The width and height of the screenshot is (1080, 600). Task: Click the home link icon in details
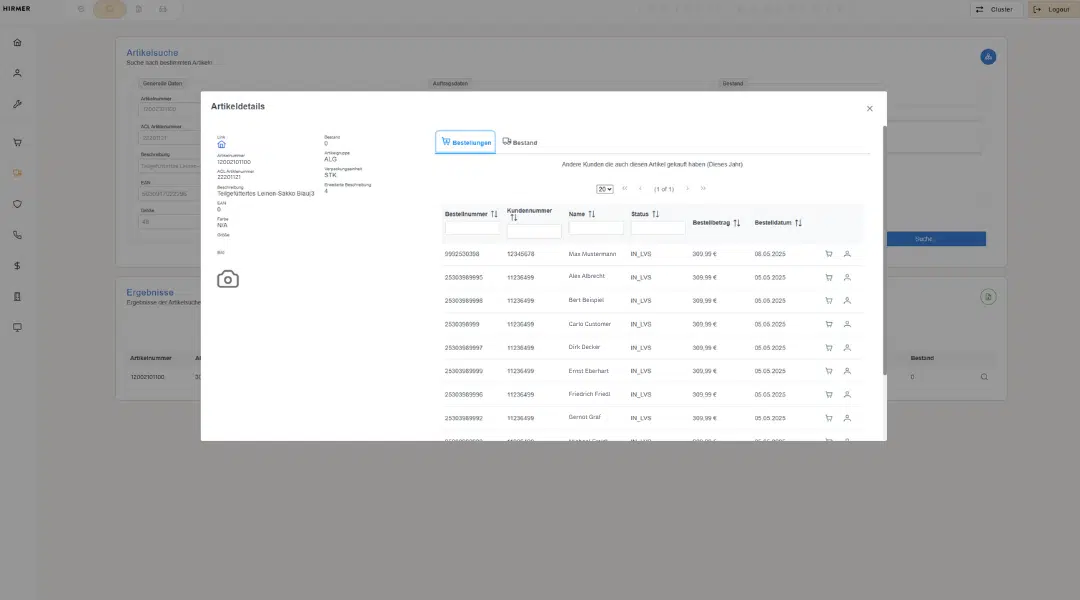tap(221, 145)
